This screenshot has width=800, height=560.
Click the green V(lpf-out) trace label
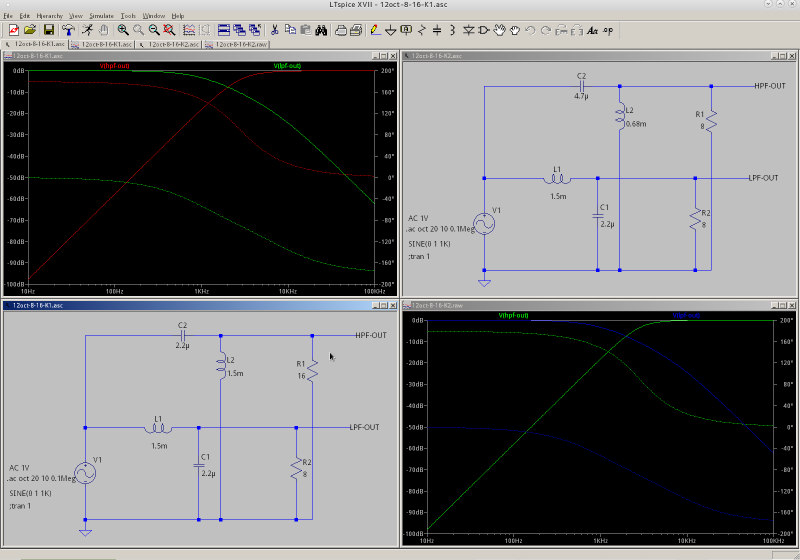287,66
